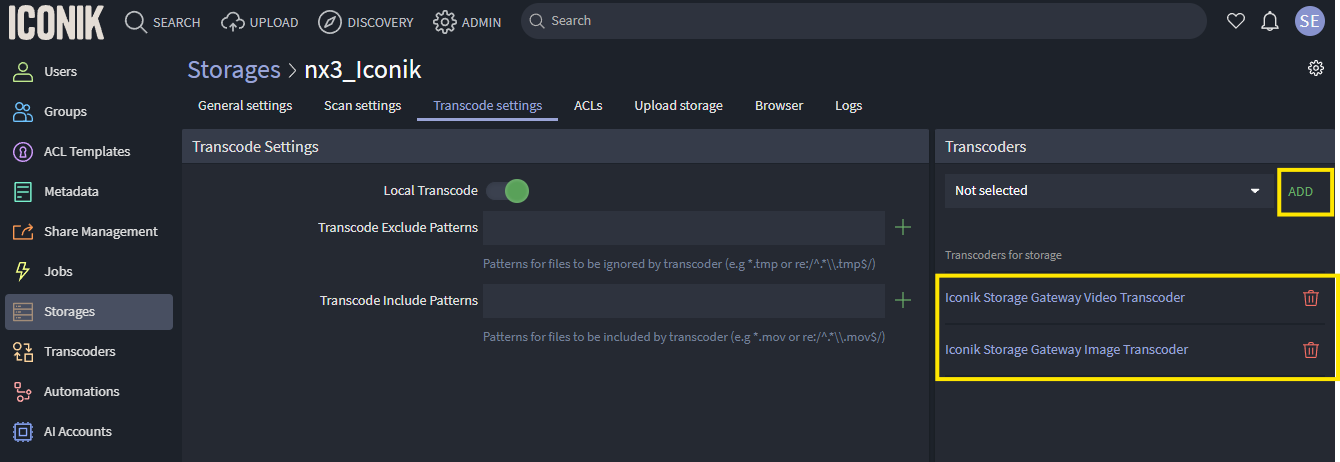Viewport: 1340px width, 462px height.
Task: Open the SE user avatar menu
Action: click(x=1309, y=21)
